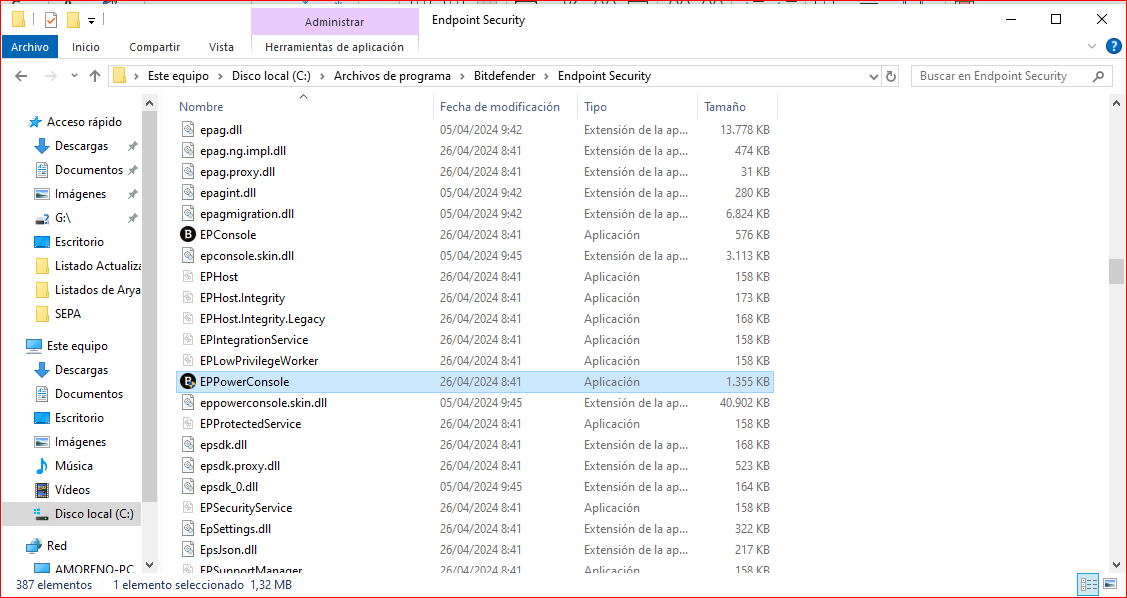Expand the chevron after Archivos de programa breadcrumb
1127x598 pixels.
[462, 76]
